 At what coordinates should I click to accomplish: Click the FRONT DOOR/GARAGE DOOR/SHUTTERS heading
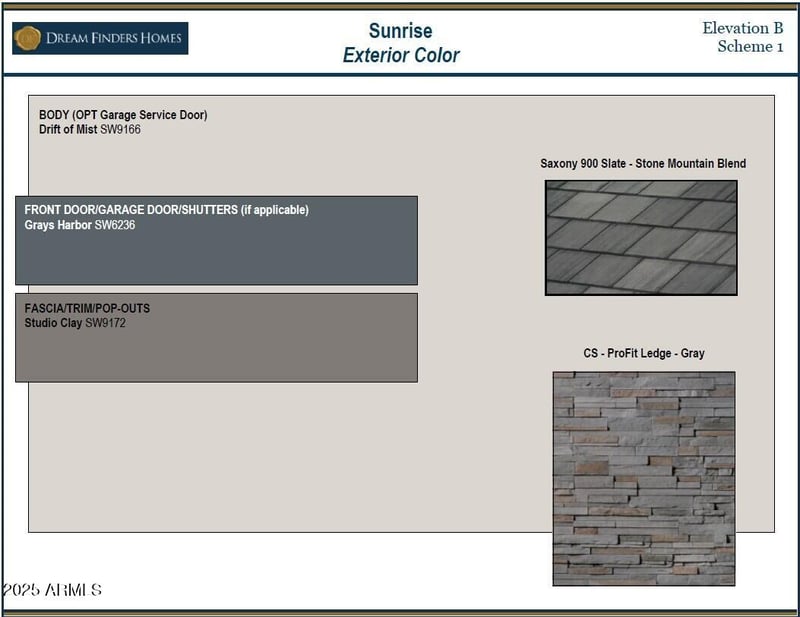[166, 210]
